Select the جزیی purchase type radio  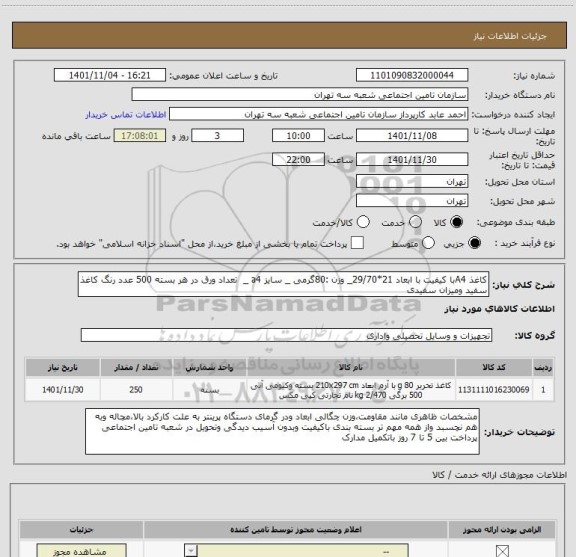coord(475,243)
